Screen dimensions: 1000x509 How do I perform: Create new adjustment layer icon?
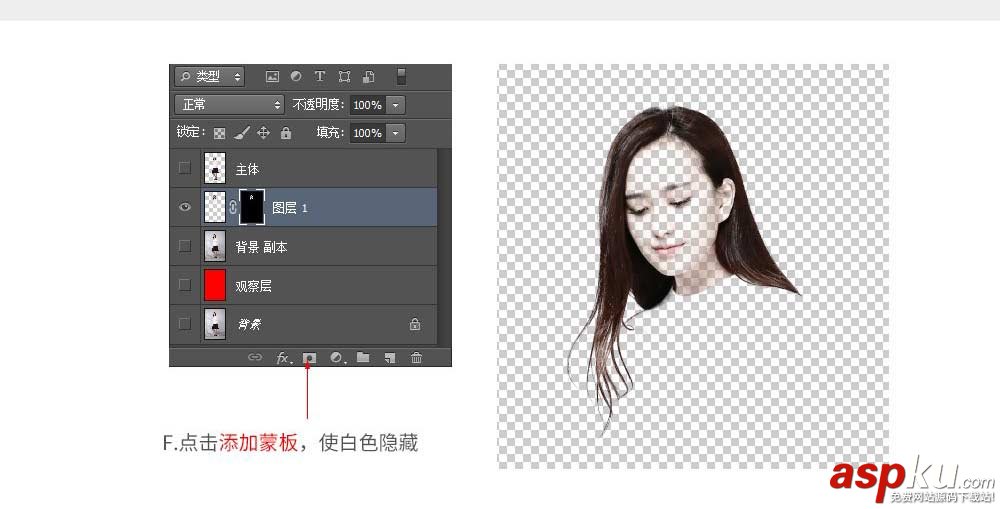point(337,358)
